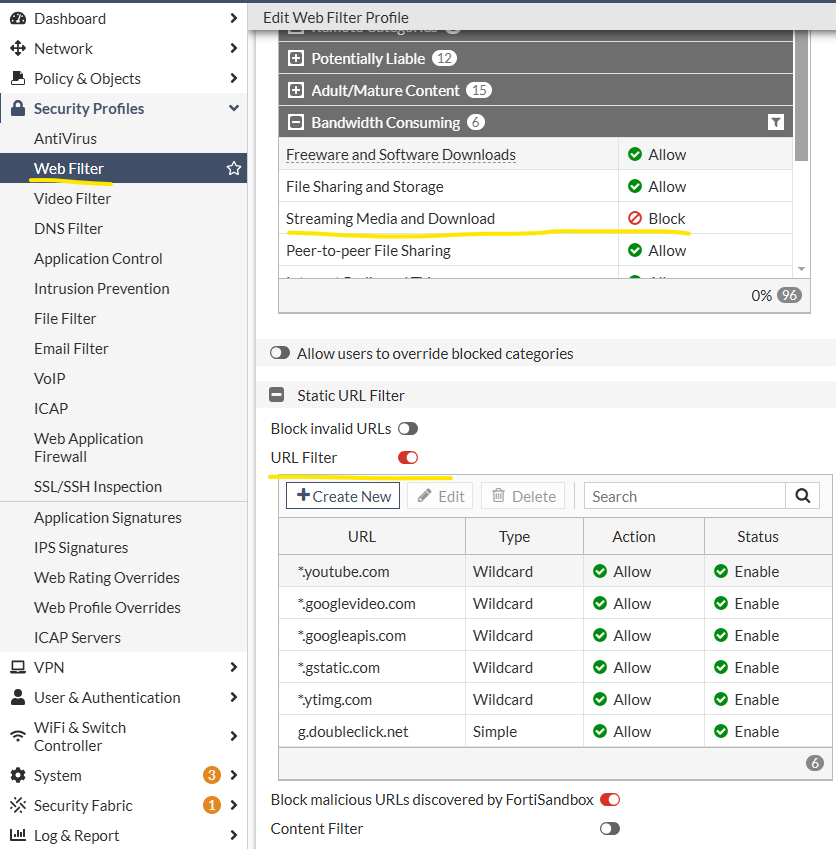Collapse the Static URL Filter section
Viewport: 836px width, 849px height.
(x=276, y=395)
